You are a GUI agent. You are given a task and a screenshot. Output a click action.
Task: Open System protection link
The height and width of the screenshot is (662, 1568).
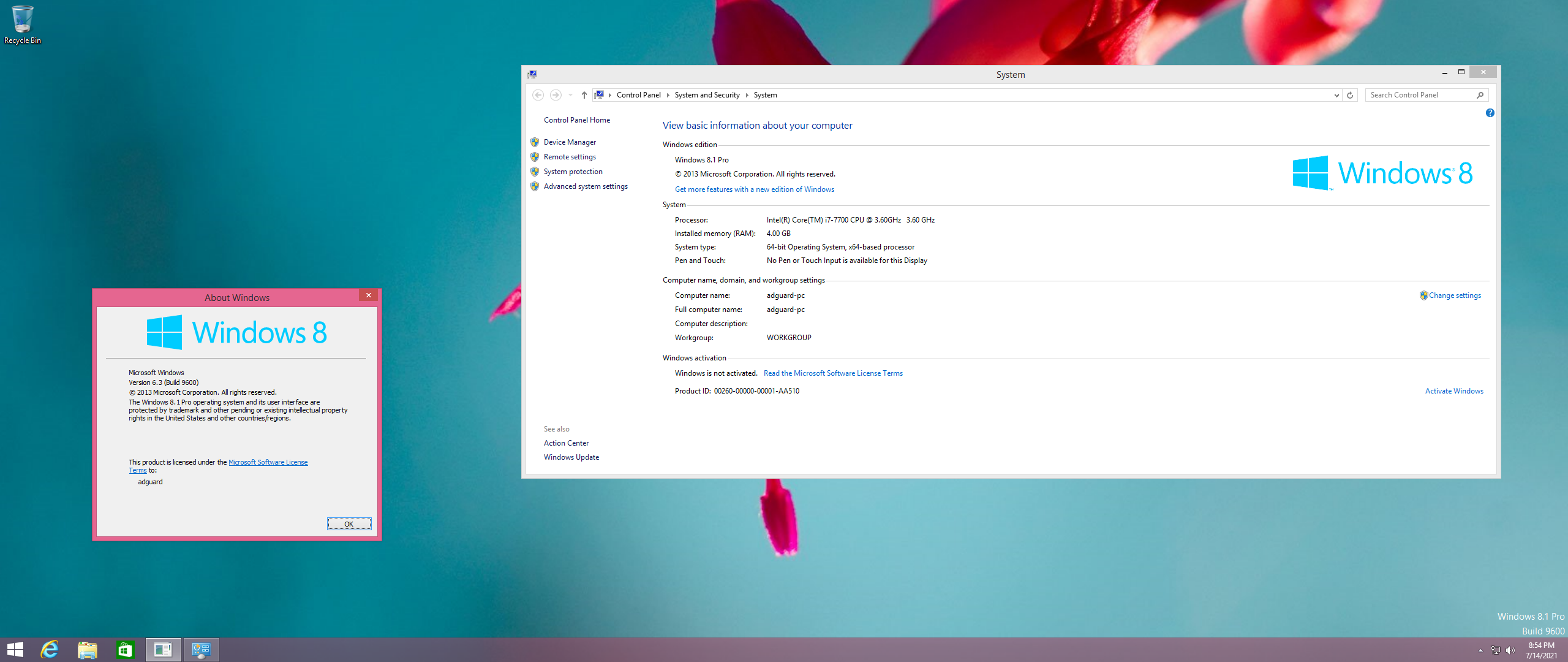[573, 172]
